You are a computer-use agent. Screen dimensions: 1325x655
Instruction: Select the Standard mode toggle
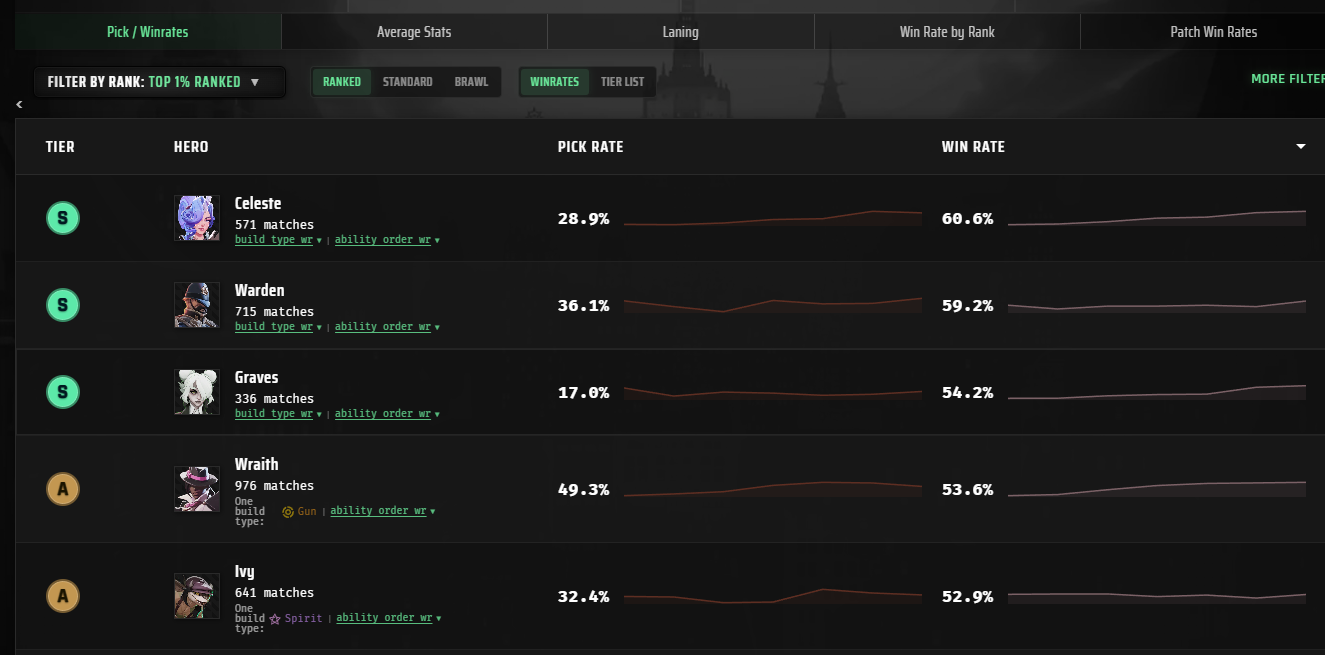click(408, 82)
